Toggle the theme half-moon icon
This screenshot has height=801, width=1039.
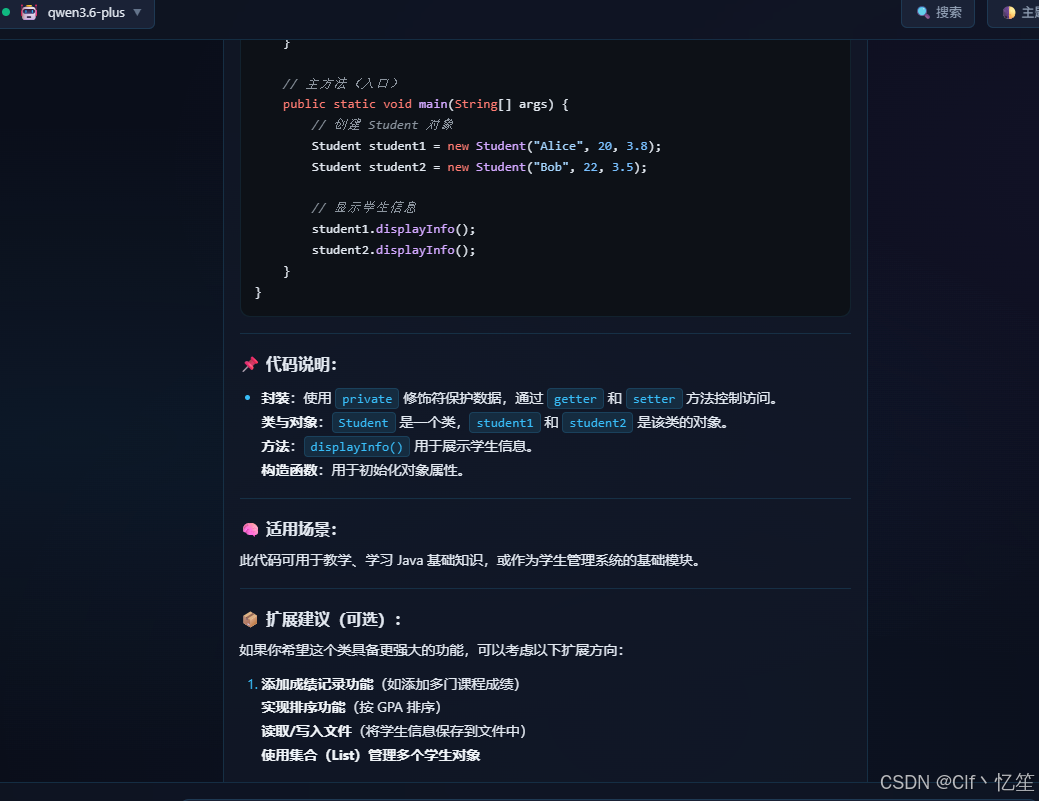point(1009,13)
